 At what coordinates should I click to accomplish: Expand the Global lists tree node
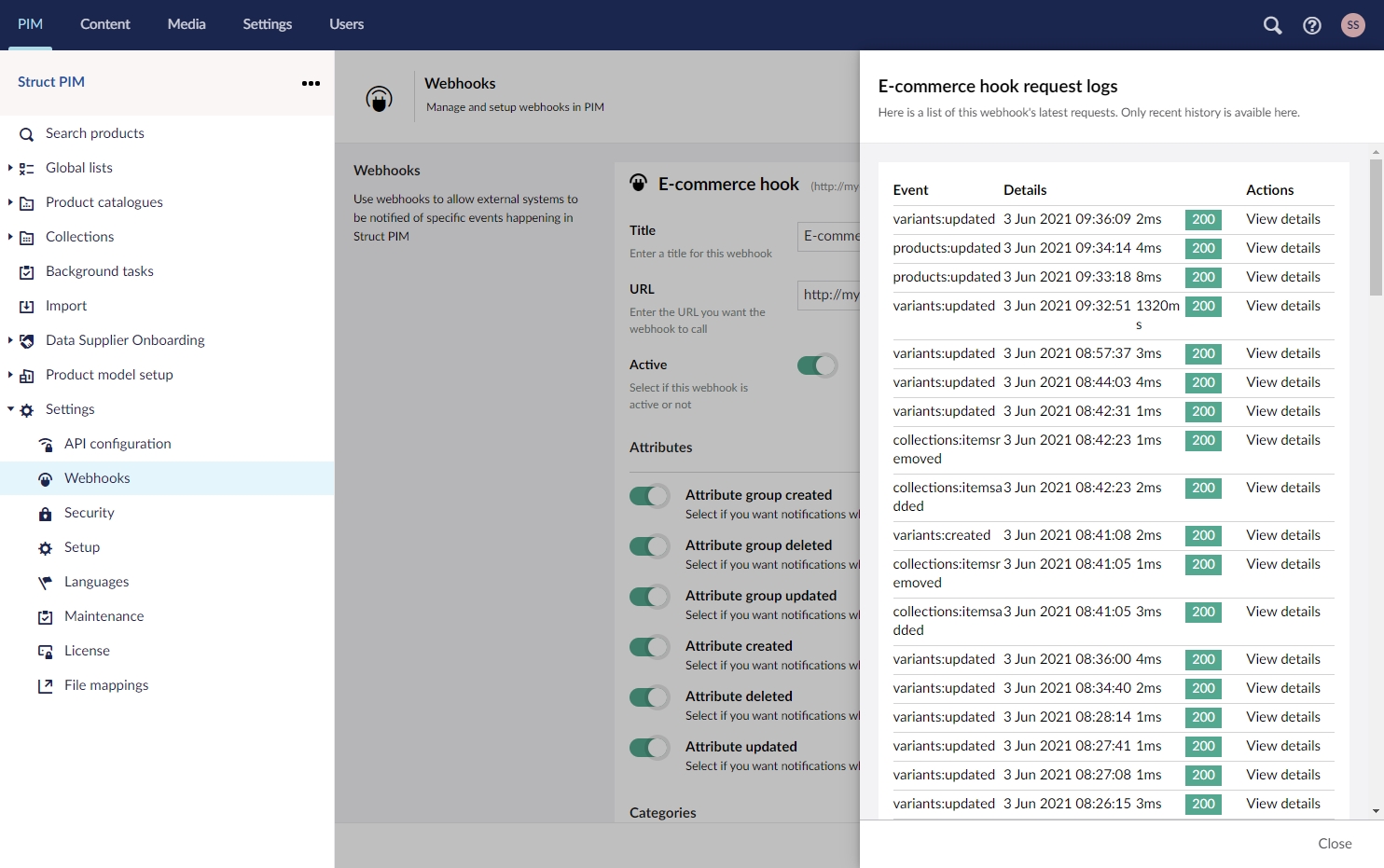[x=10, y=168]
